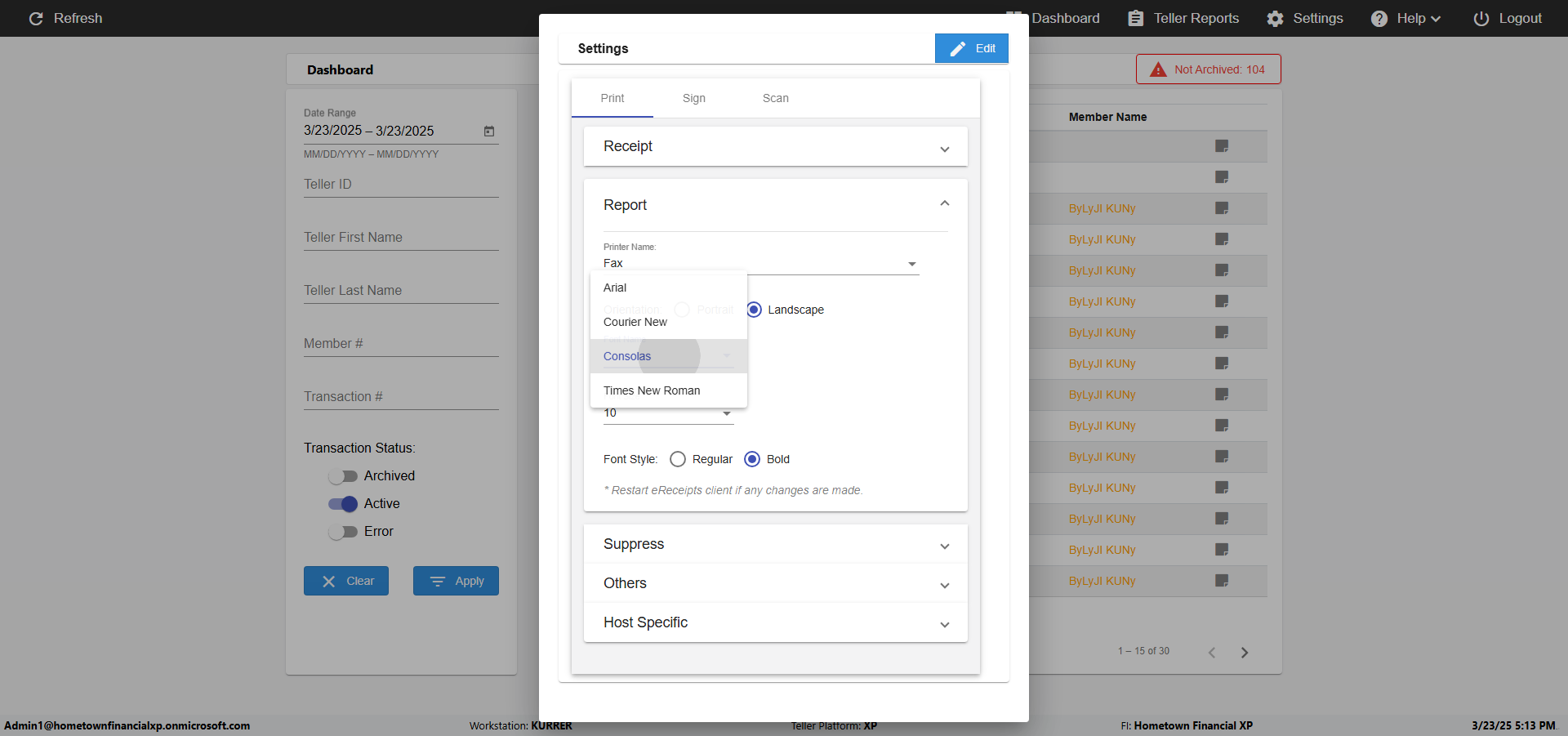The image size is (1568, 736).
Task: Click the pencil Edit button in Settings
Action: pyautogui.click(x=972, y=48)
